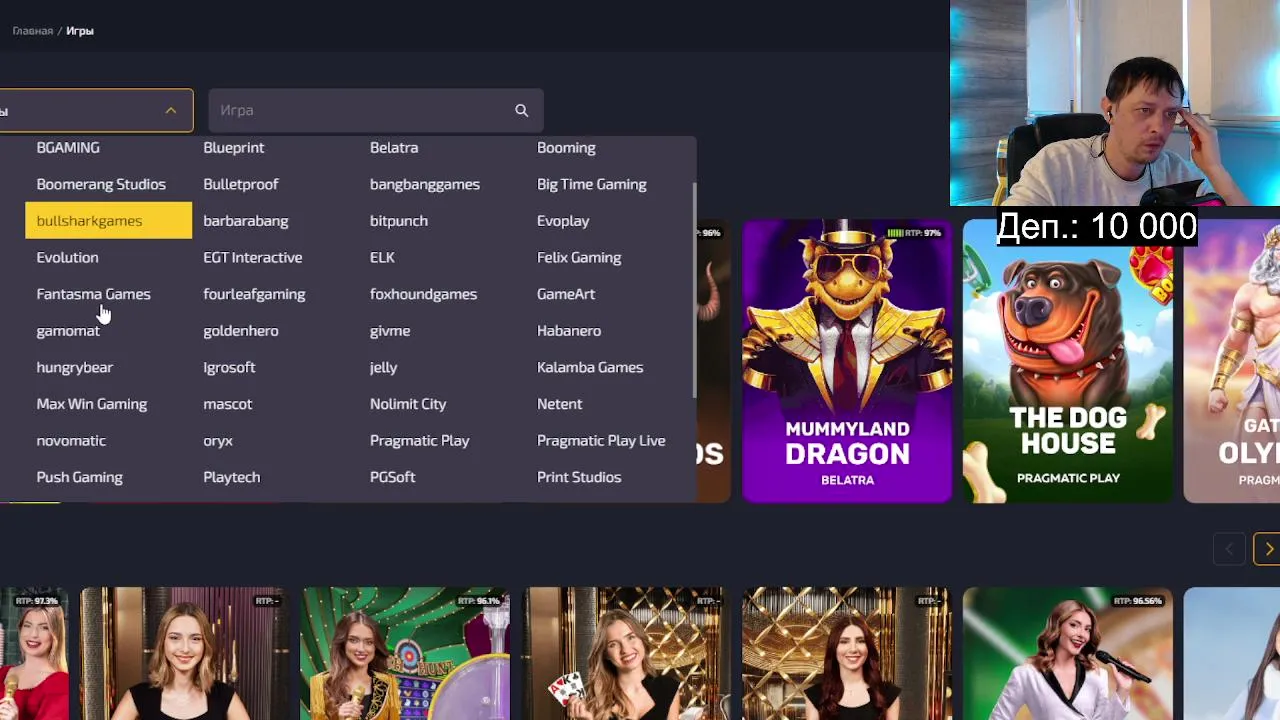Choose Push Gaming provider
The height and width of the screenshot is (720, 1280).
coord(79,477)
